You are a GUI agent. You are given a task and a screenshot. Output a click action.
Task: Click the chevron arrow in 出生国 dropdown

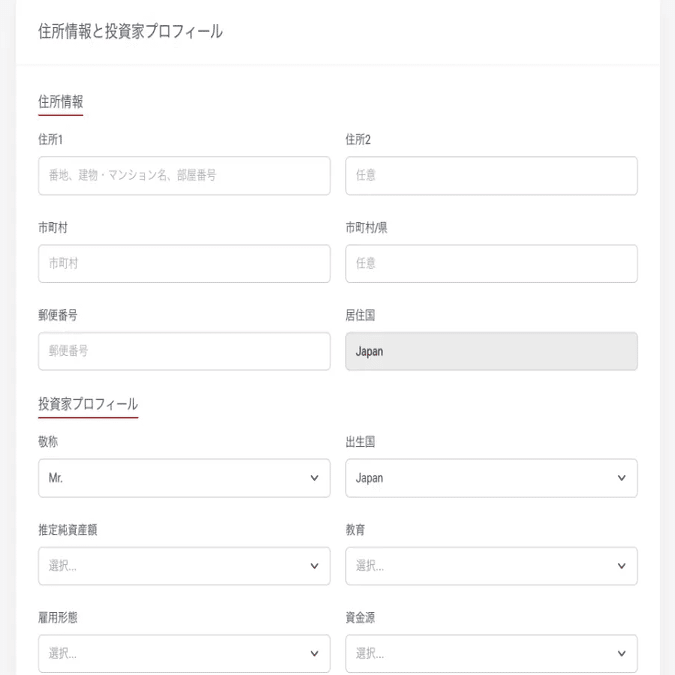622,478
